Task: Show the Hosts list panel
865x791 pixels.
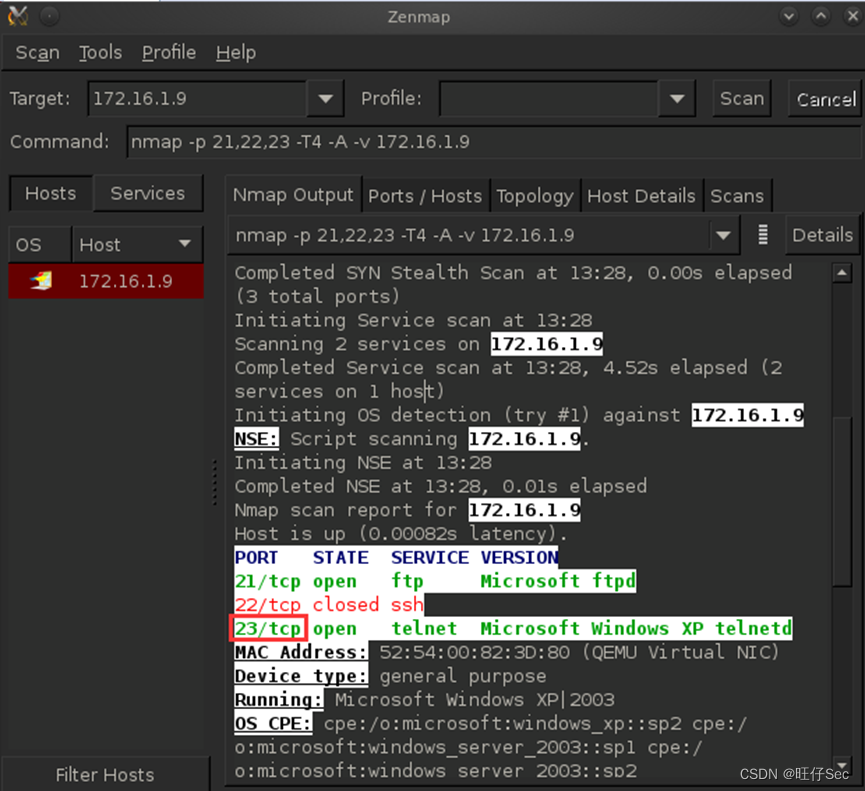Action: (x=51, y=193)
